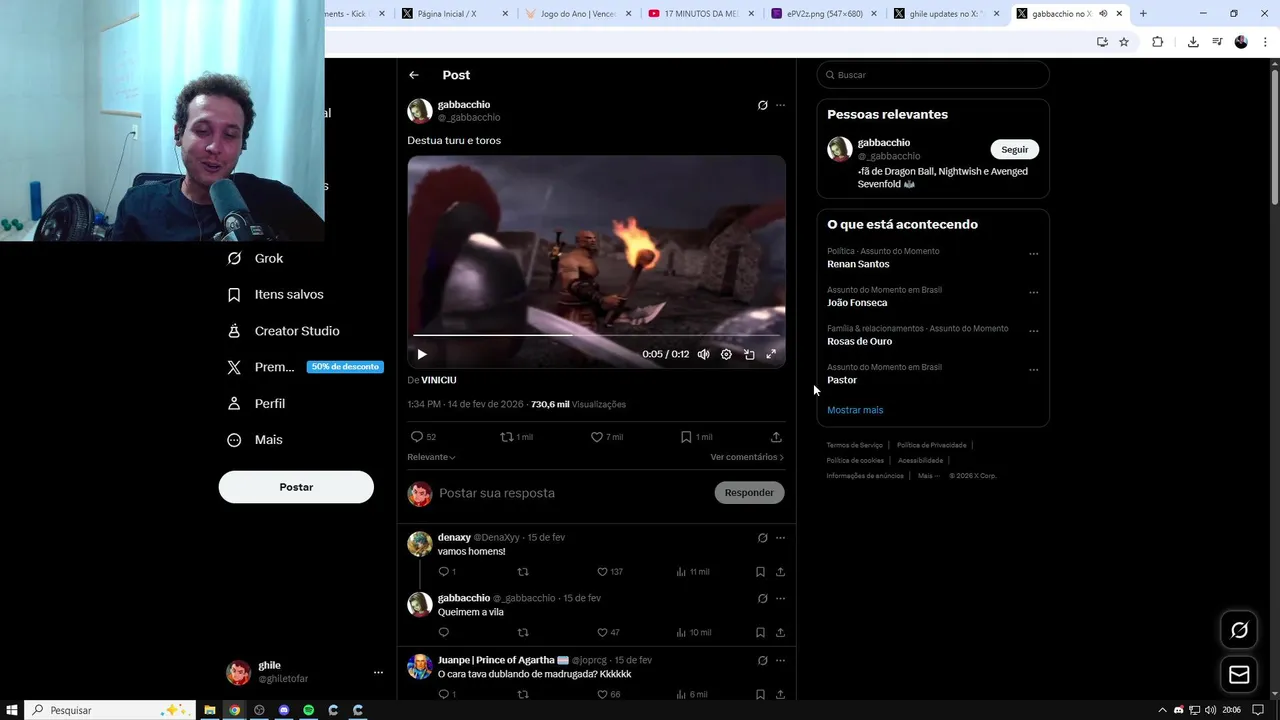Image resolution: width=1280 pixels, height=720 pixels.
Task: Seek on the video progress bar
Action: [x=596, y=335]
